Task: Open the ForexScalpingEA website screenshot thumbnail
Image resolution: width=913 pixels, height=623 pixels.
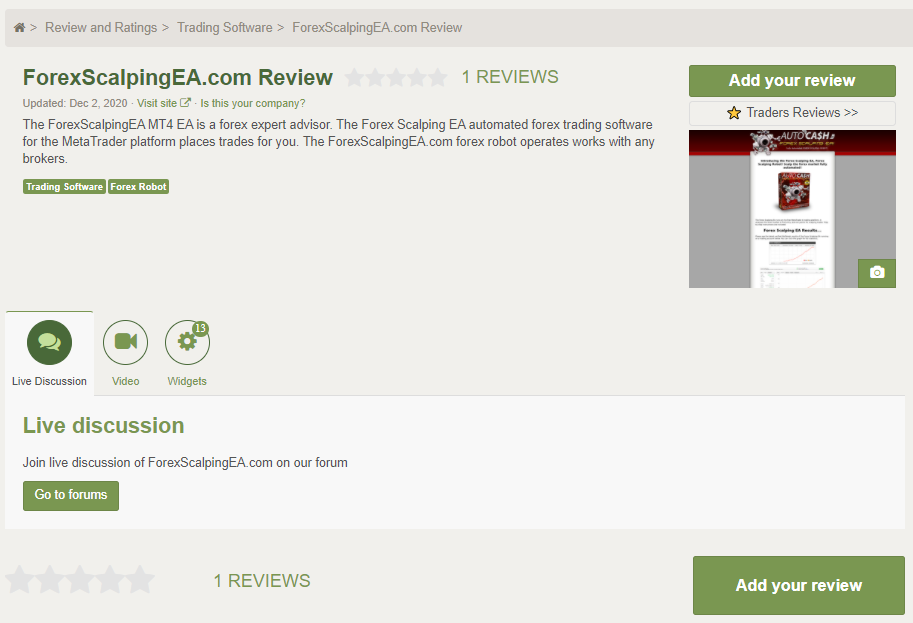Action: pos(792,209)
